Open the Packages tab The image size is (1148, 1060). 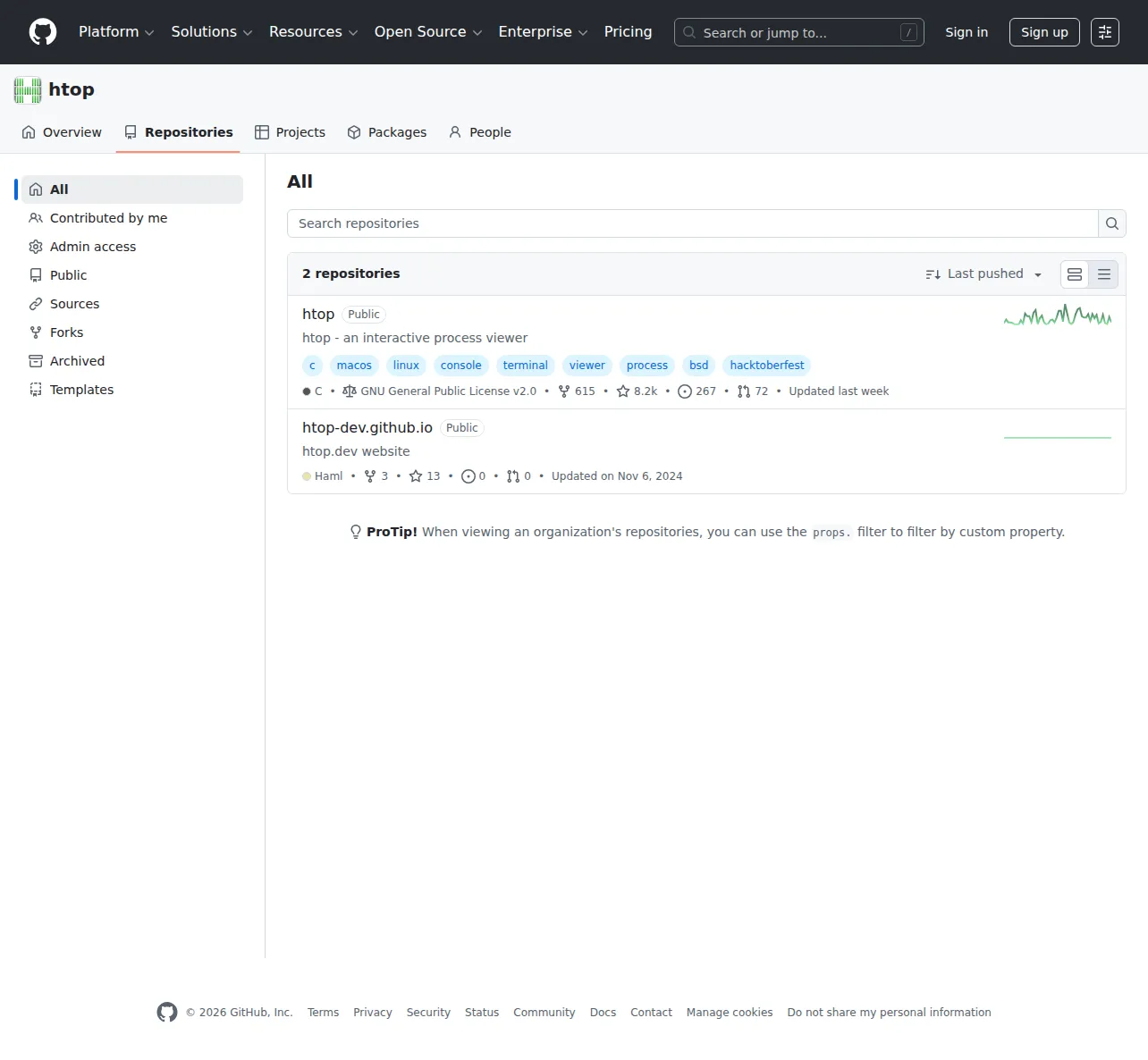click(387, 132)
